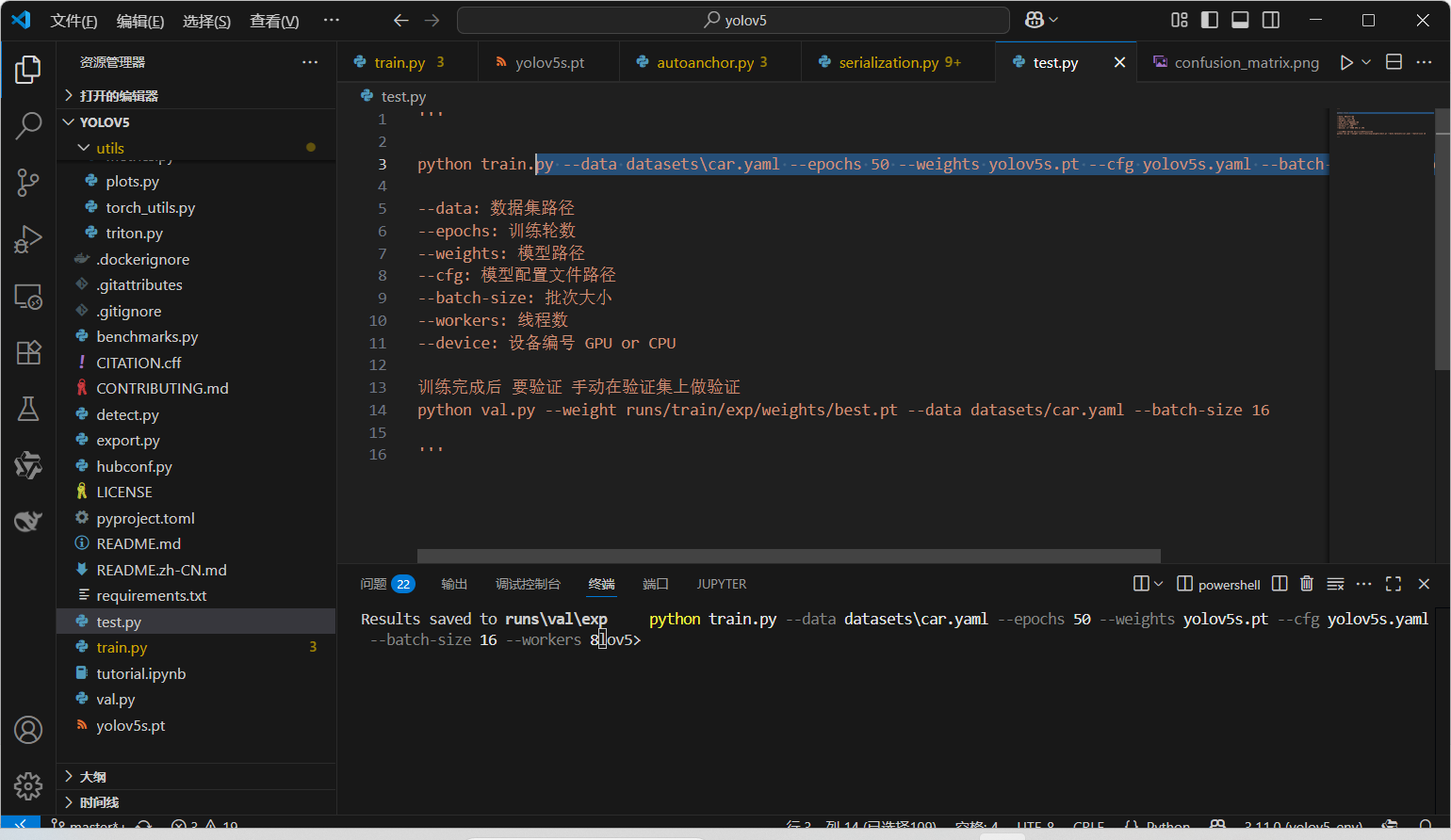Open the View menu
This screenshot has height=840, width=1451.
[274, 21]
